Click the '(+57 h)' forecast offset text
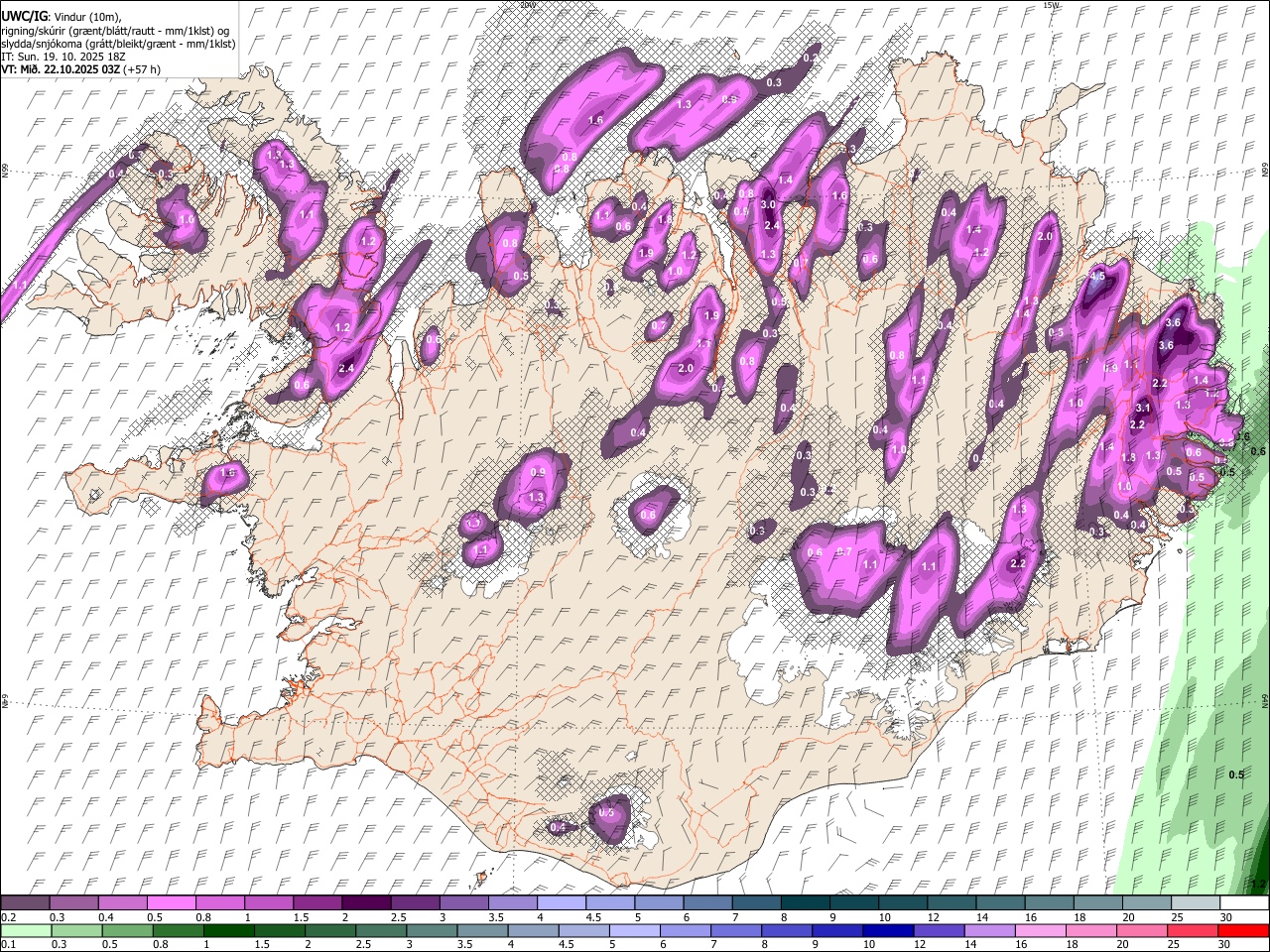The width and height of the screenshot is (1270, 952). (143, 69)
